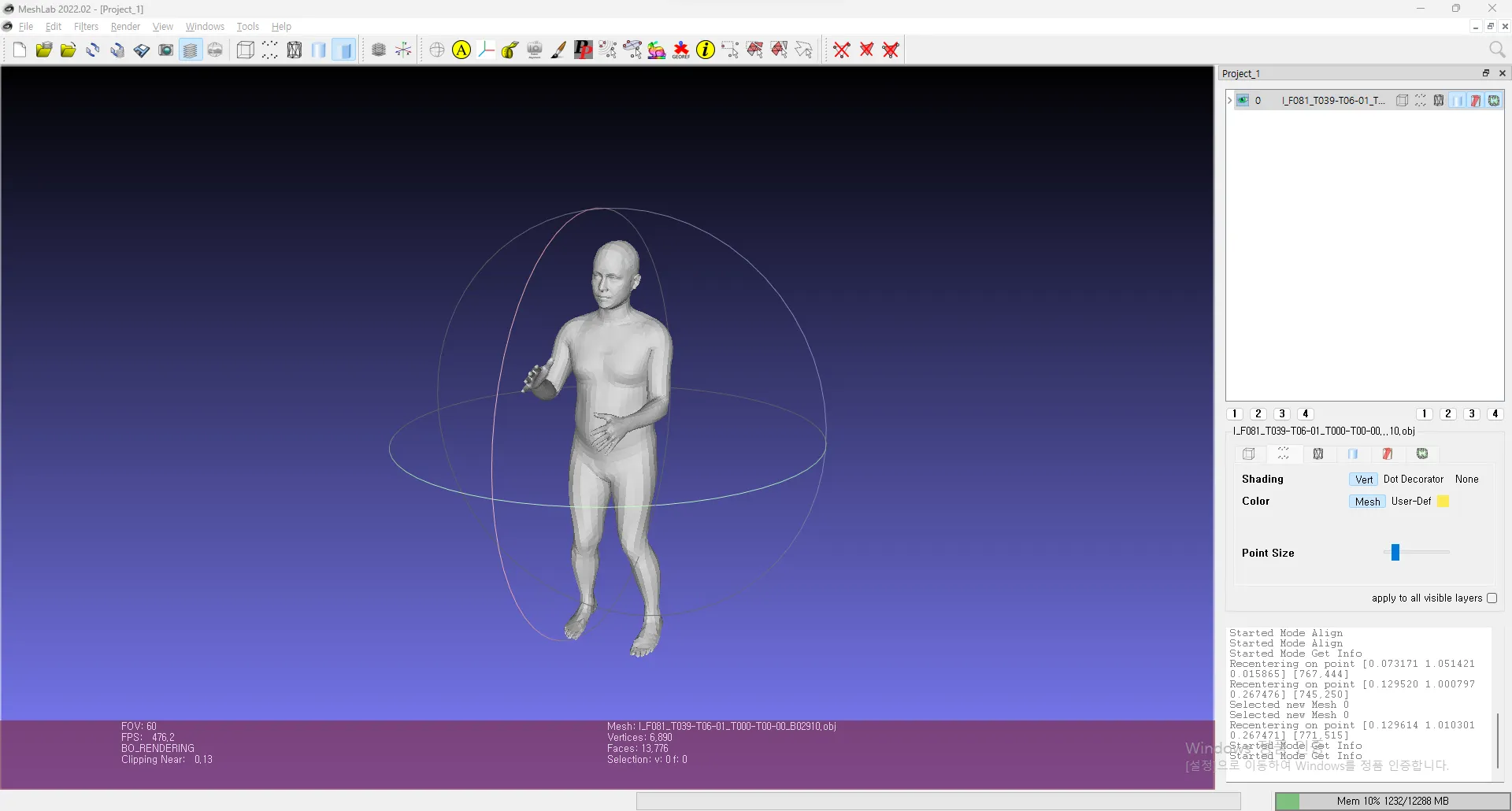
Task: Float the Project_1 layer panel
Action: 1486,73
